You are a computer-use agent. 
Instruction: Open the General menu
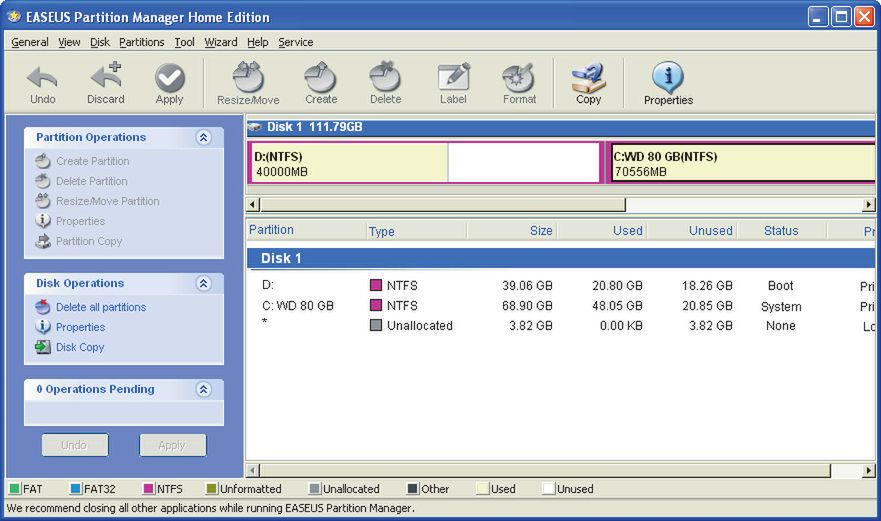pos(30,42)
